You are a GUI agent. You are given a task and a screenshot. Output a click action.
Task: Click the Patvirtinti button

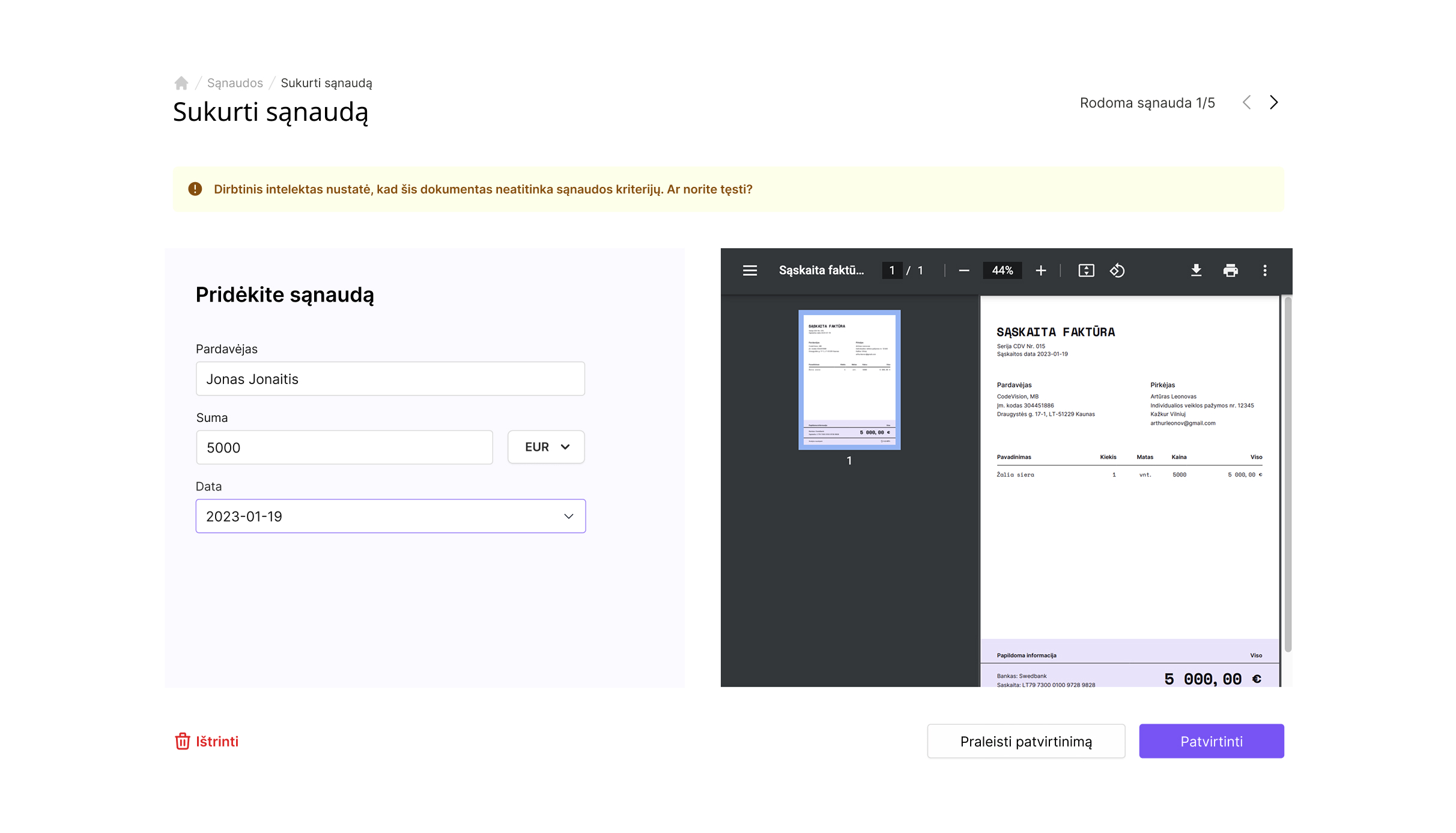[x=1212, y=741]
